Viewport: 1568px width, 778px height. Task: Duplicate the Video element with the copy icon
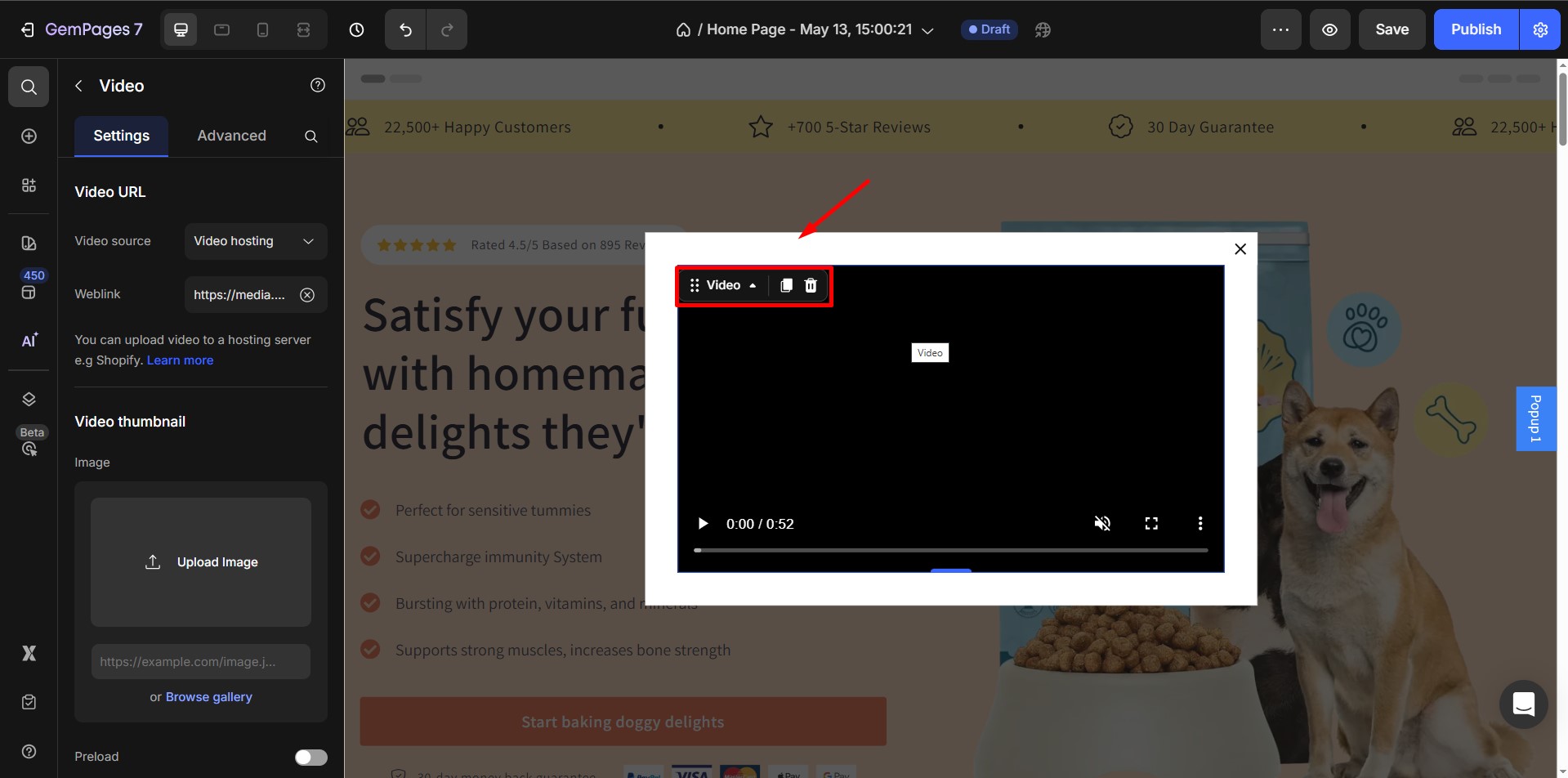click(x=785, y=285)
